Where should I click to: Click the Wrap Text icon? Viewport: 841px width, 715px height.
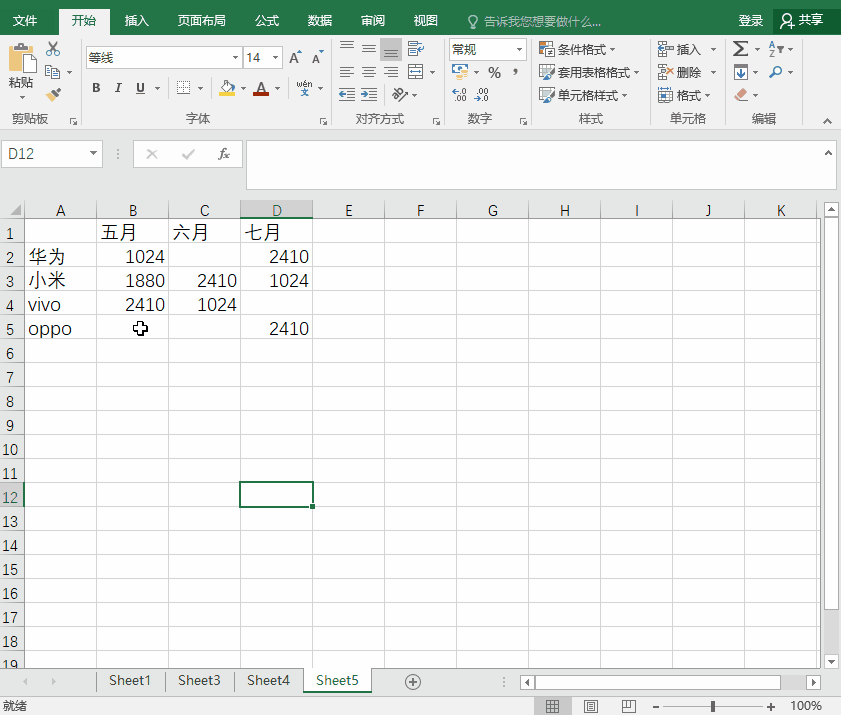pos(415,49)
